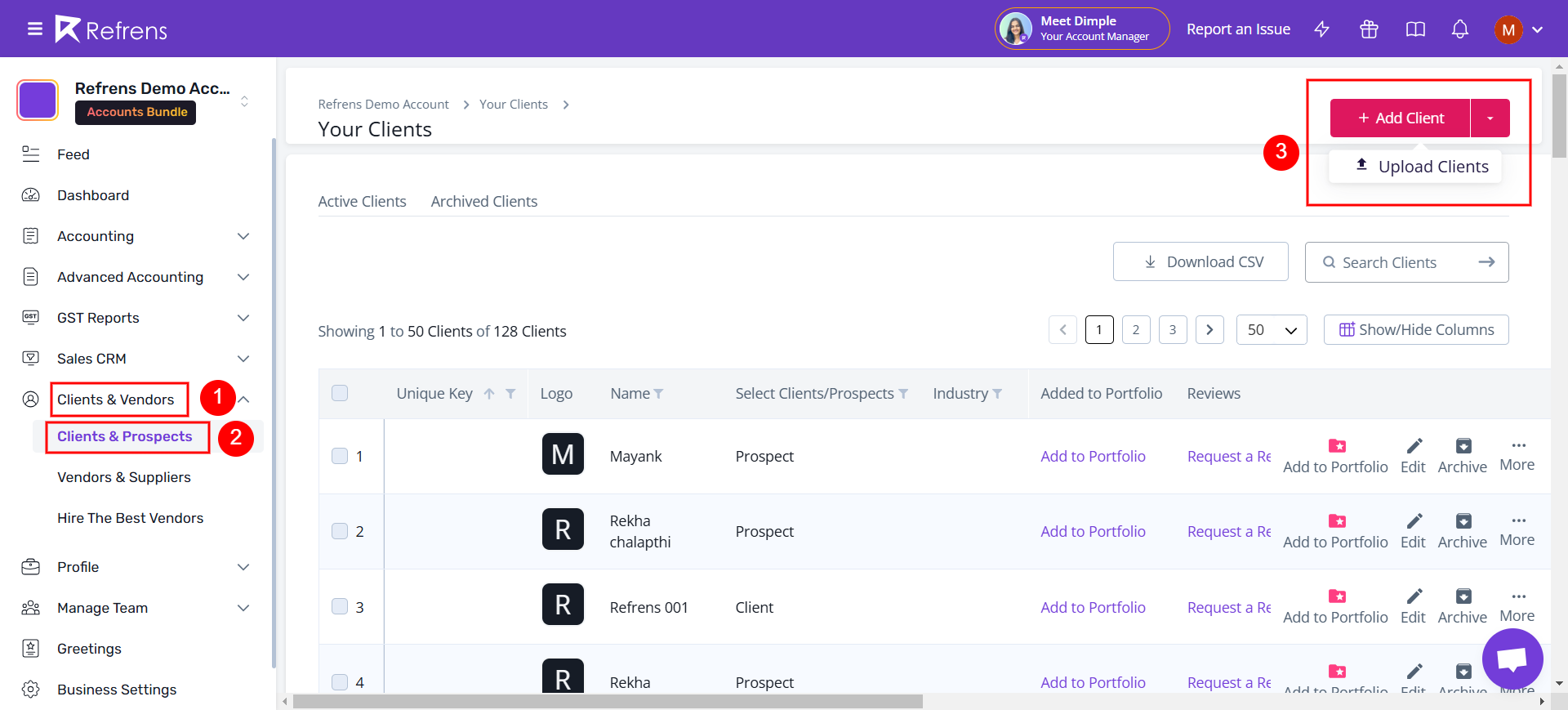
Task: Open Vendors & Suppliers in sidebar
Action: pos(124,477)
